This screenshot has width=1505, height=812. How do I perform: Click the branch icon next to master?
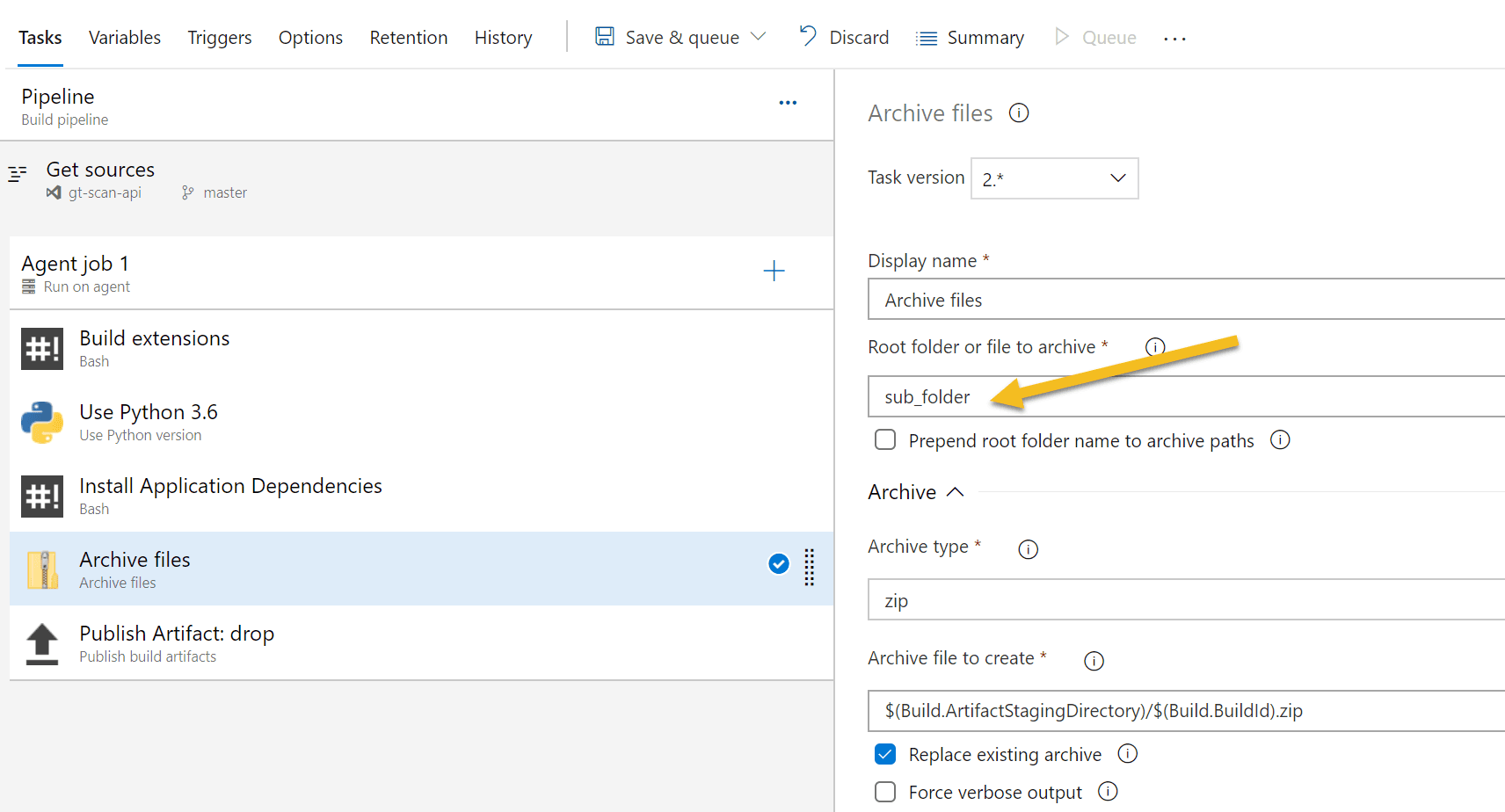coord(187,192)
